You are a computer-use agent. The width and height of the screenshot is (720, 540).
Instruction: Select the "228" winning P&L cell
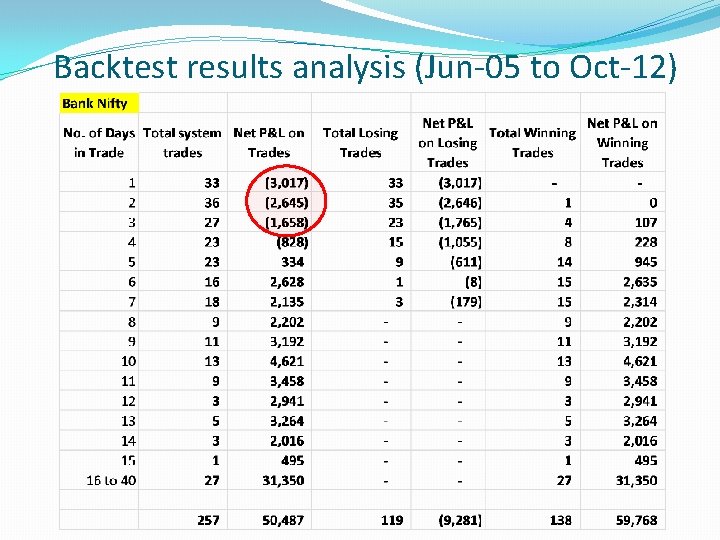click(x=646, y=242)
